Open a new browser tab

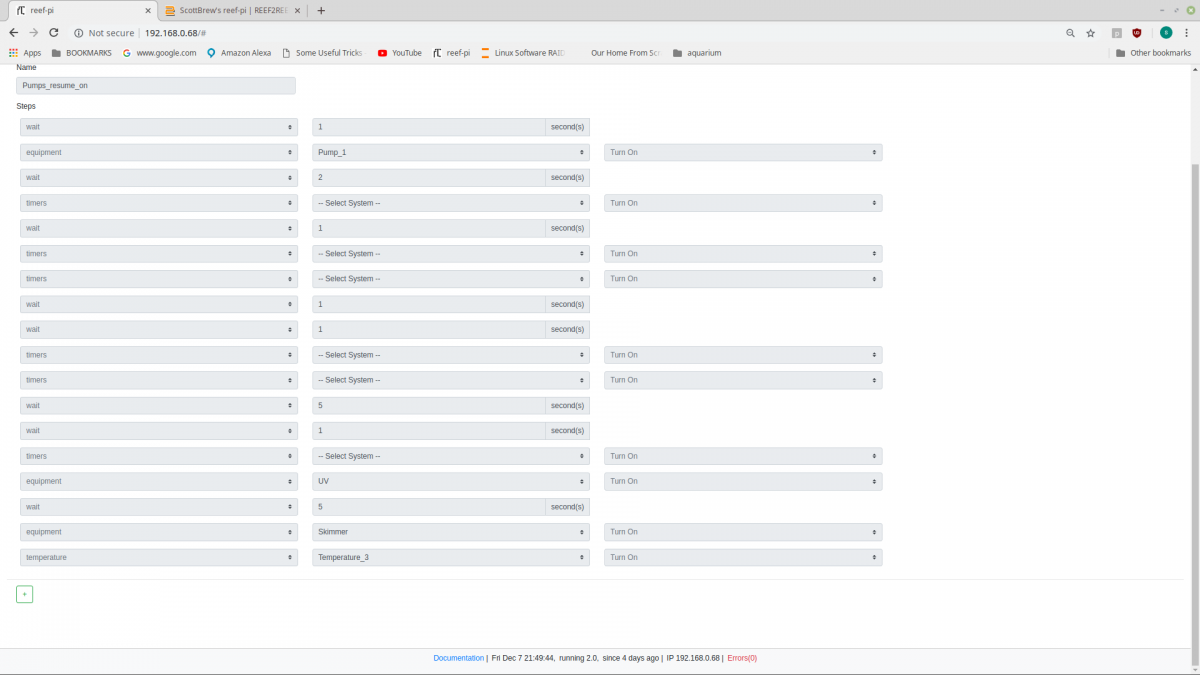(x=321, y=11)
